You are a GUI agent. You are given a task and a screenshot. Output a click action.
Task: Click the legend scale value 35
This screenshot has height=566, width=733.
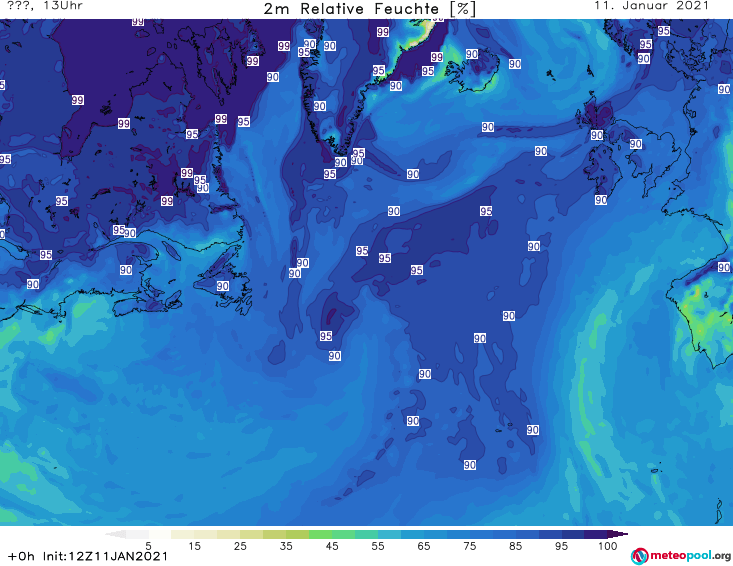286,546
